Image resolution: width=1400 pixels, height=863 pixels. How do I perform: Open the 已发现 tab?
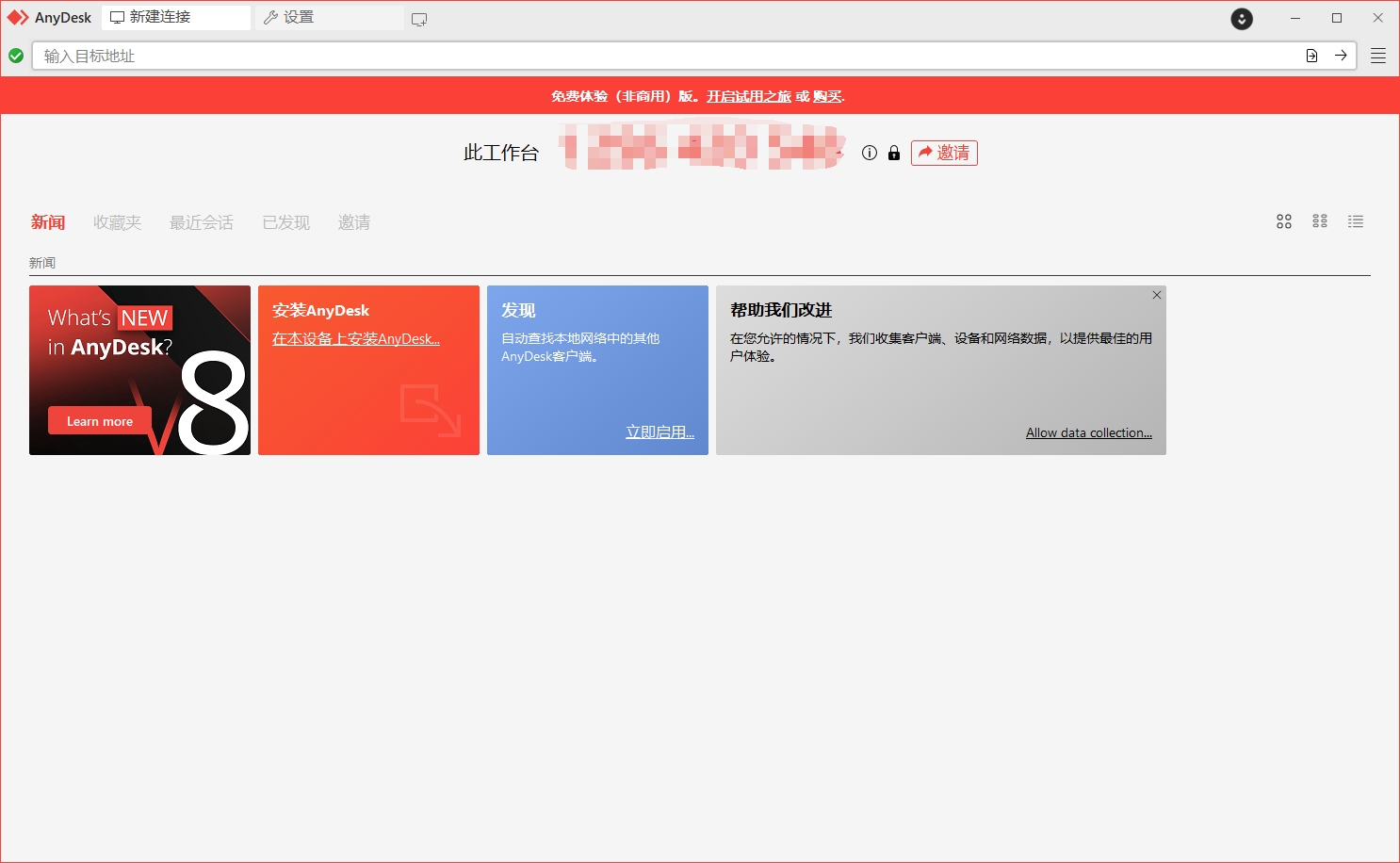(x=286, y=222)
